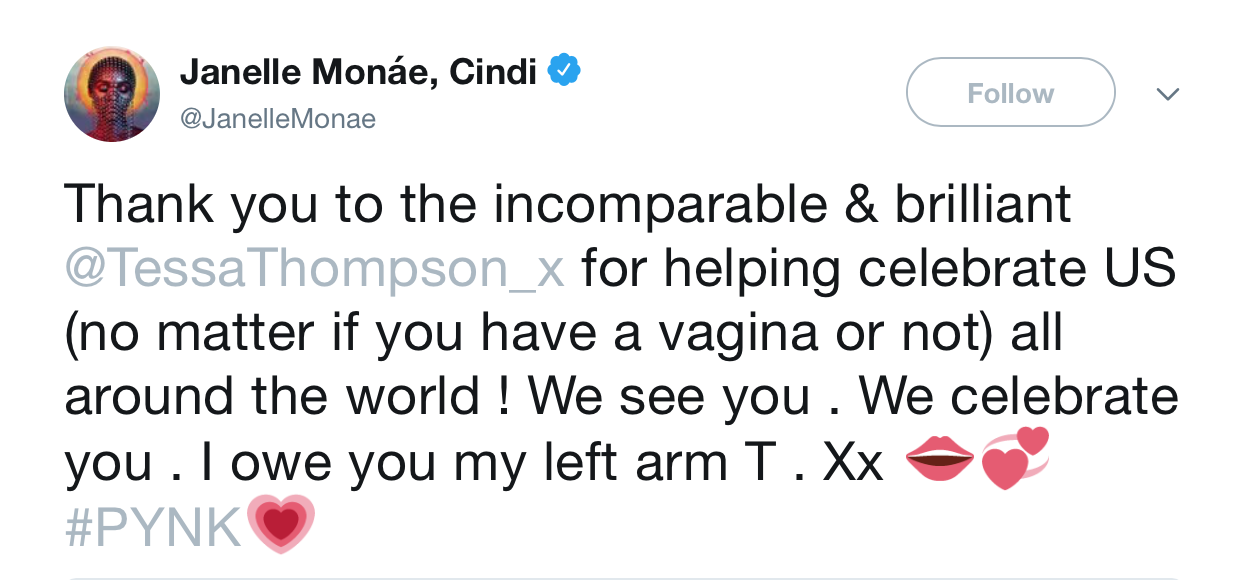
Task: Open Janelle Monáe's profile picture
Action: click(112, 94)
